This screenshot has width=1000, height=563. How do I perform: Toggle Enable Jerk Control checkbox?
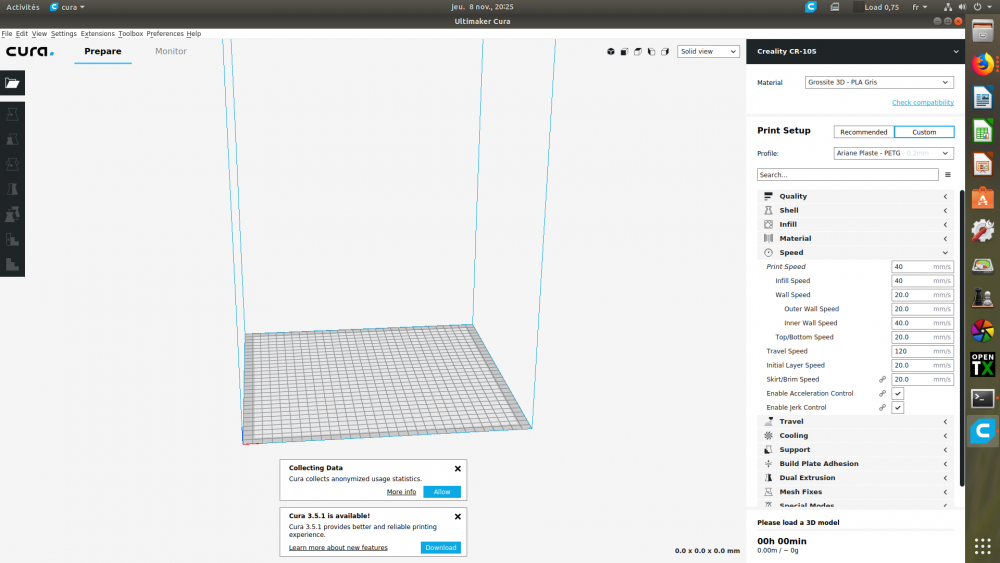897,407
